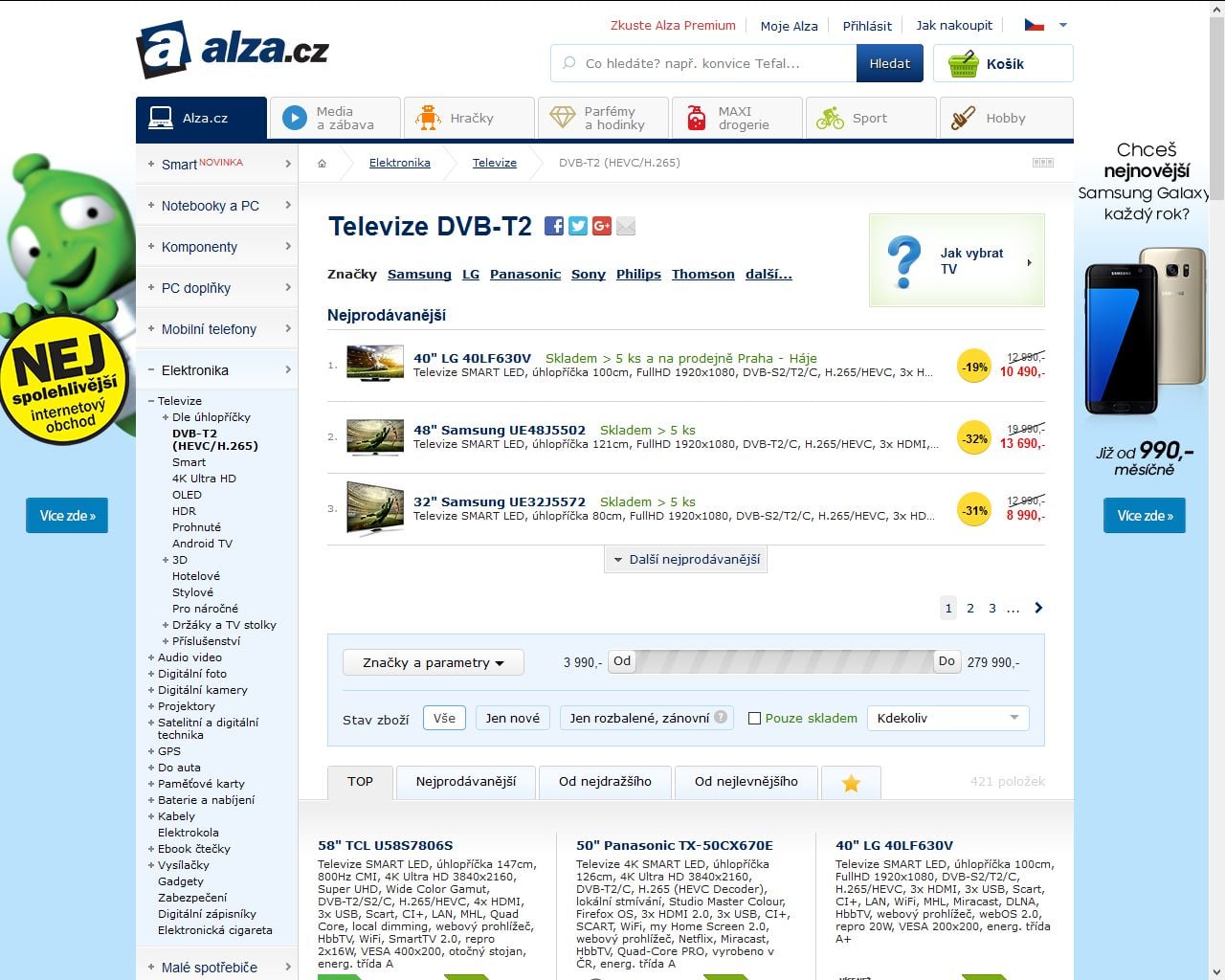The width and height of the screenshot is (1225, 980).
Task: Open 4K Ultra HD subcategory
Action: pos(204,479)
